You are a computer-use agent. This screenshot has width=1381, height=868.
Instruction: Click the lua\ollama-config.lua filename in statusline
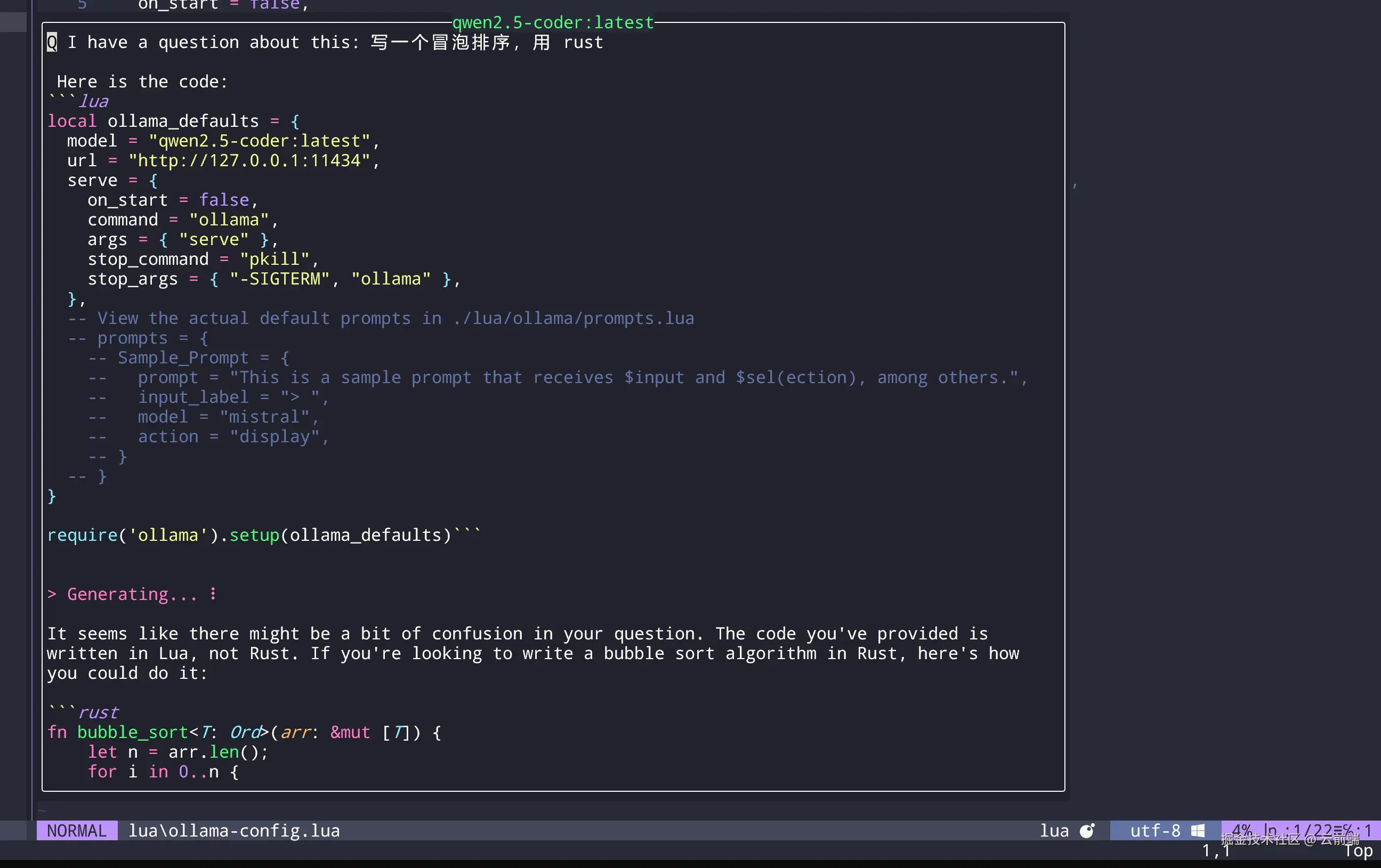tap(233, 831)
